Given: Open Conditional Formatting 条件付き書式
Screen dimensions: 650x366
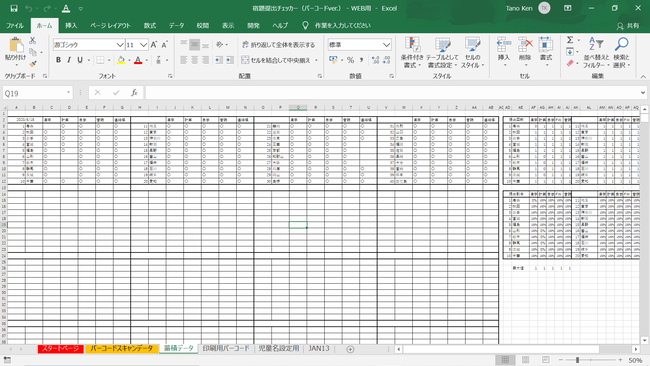Looking at the screenshot, I should (412, 53).
